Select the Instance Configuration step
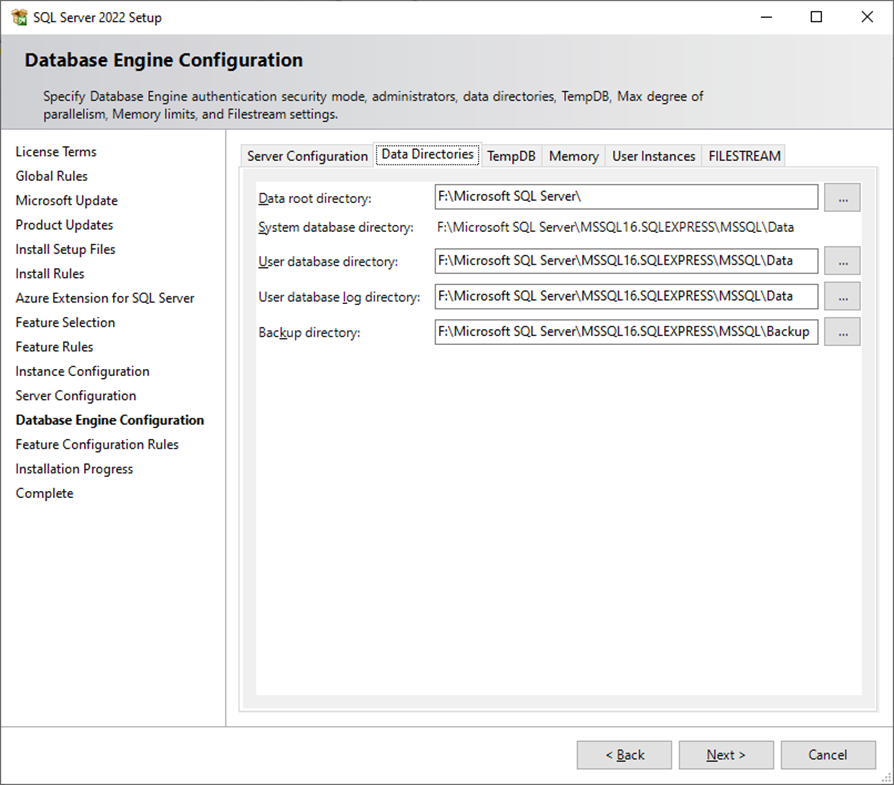 click(83, 372)
